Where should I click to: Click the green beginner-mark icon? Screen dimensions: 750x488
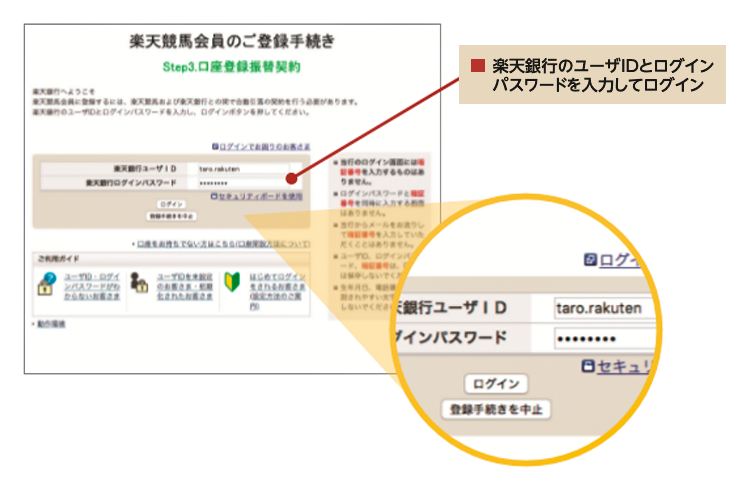coord(232,282)
